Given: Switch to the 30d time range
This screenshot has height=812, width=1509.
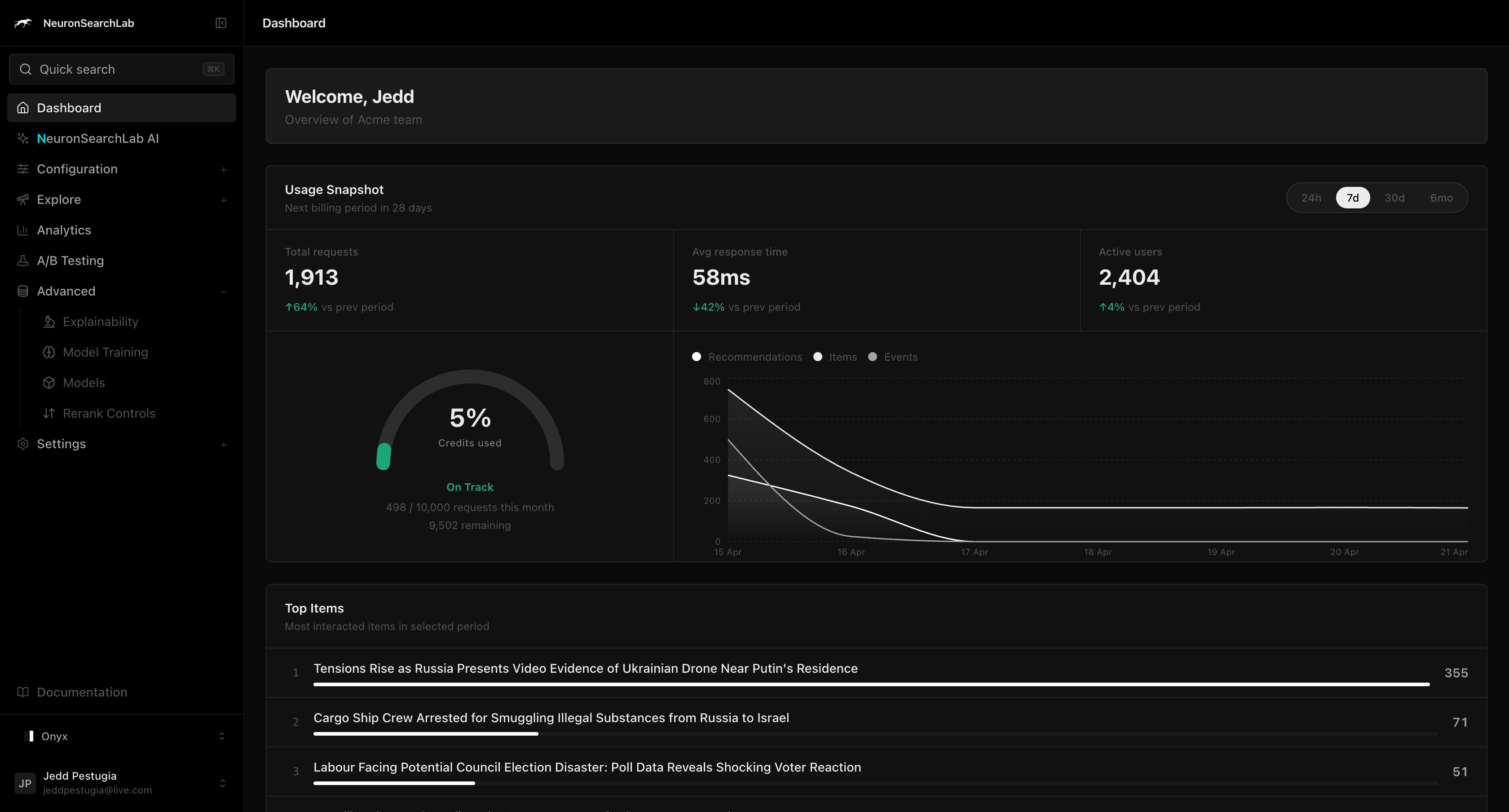Looking at the screenshot, I should [x=1395, y=198].
